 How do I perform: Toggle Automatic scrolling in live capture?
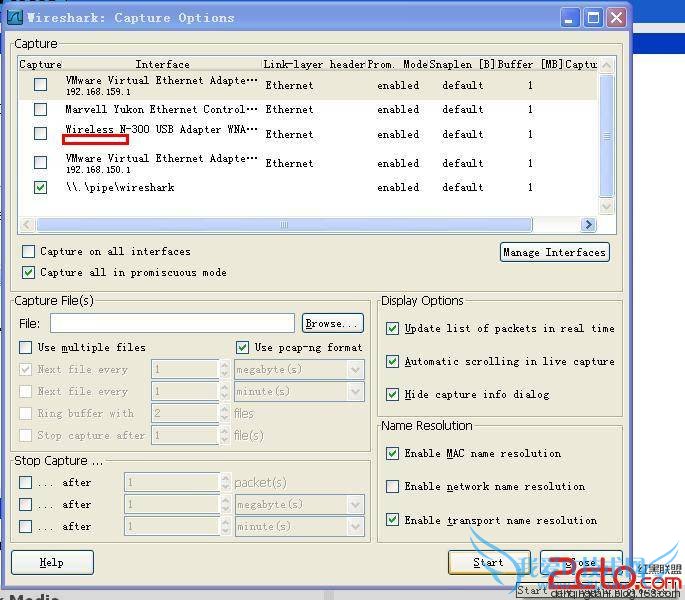pyautogui.click(x=392, y=361)
